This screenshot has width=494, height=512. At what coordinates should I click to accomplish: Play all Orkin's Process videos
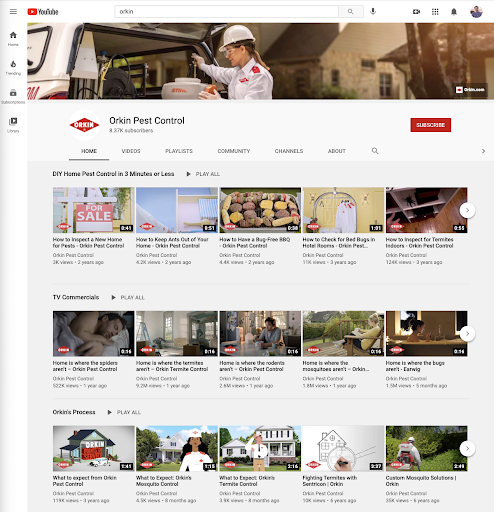(x=124, y=412)
